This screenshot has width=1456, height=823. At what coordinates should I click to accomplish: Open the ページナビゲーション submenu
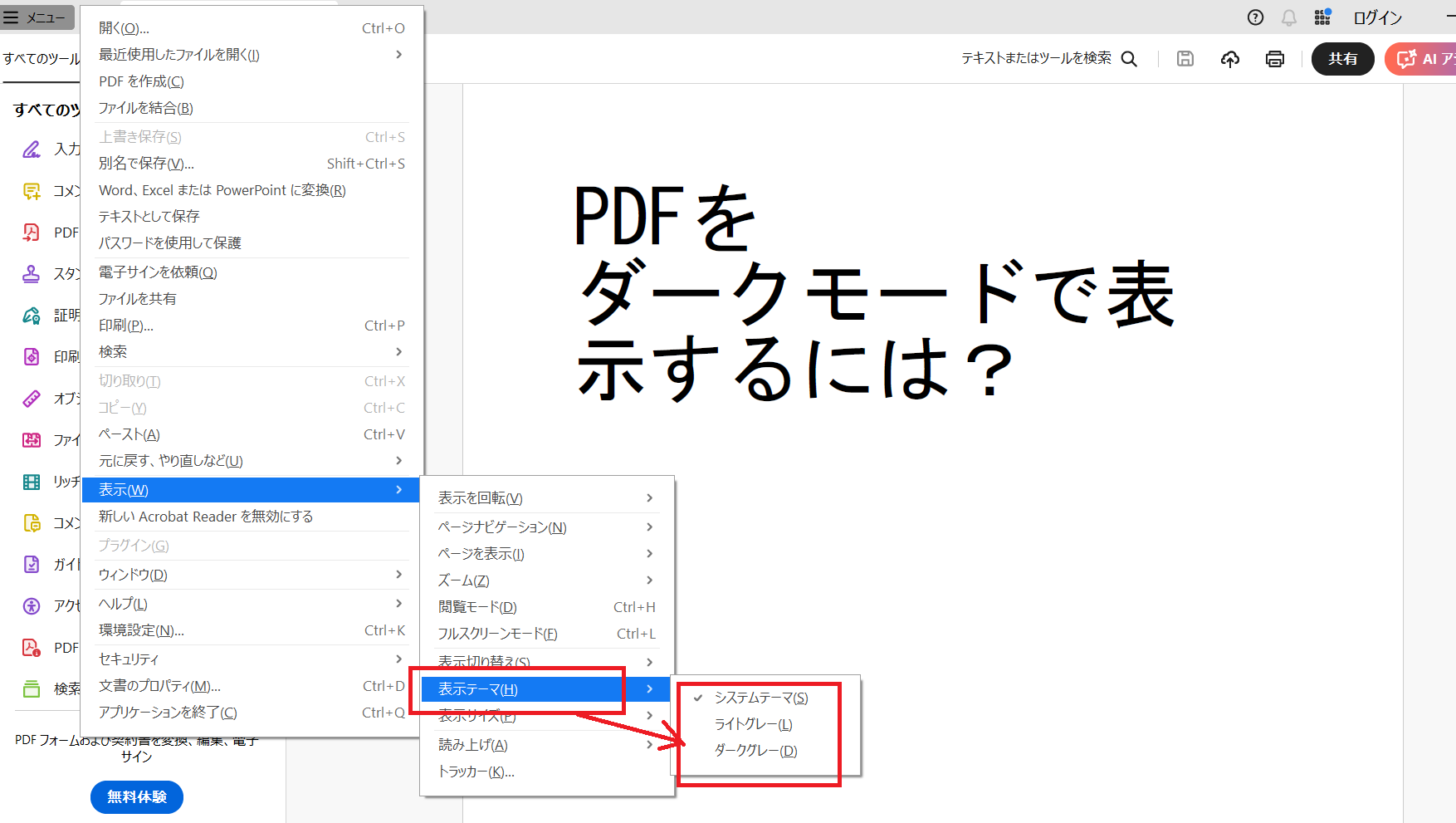tap(501, 527)
